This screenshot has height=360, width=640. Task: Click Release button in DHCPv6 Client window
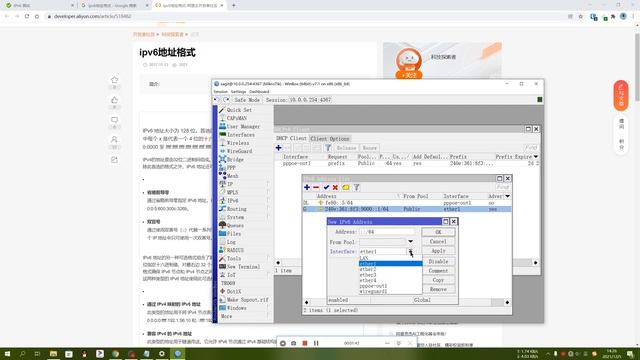click(346, 148)
